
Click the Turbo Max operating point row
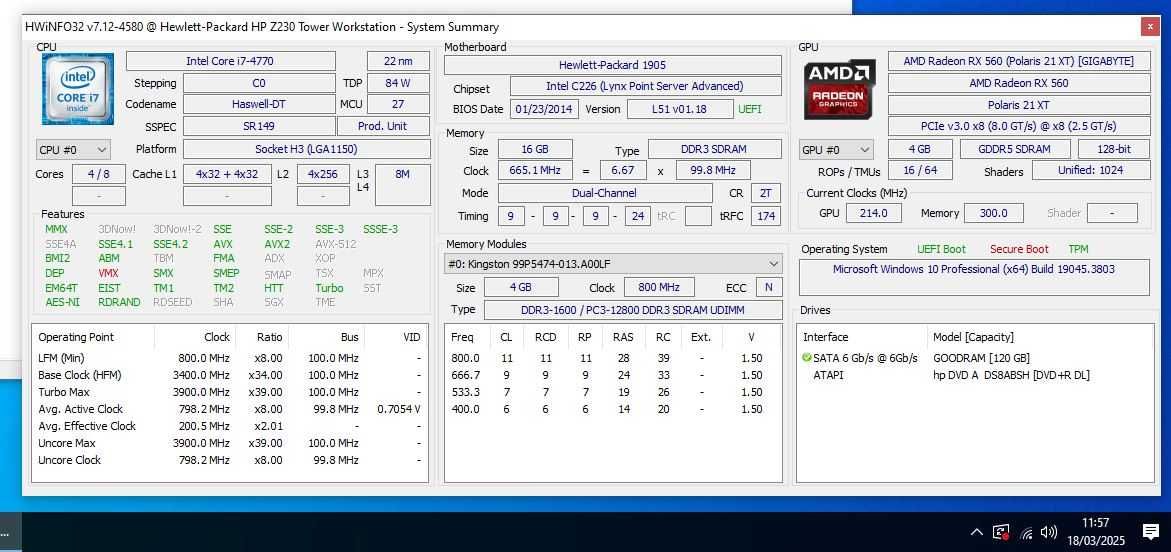(229, 392)
